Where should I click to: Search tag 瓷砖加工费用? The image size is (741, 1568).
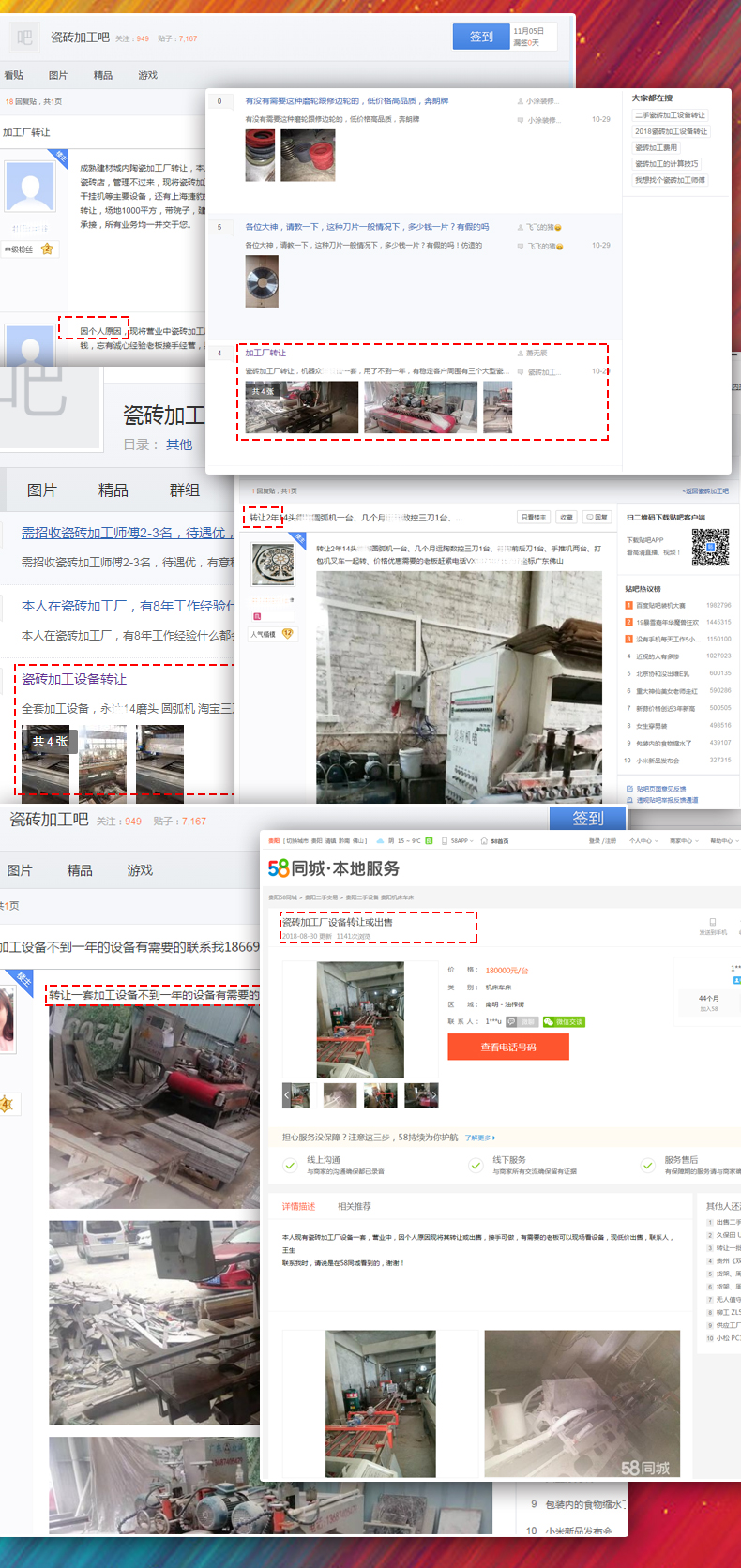click(x=656, y=147)
